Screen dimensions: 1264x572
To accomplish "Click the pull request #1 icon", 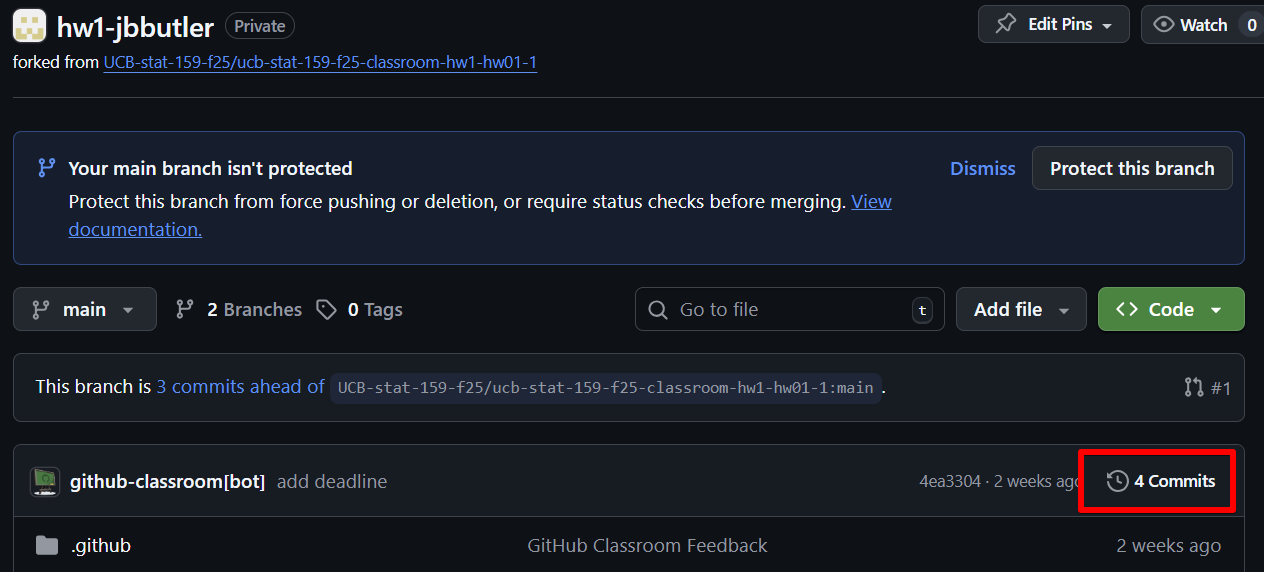I will point(1193,388).
